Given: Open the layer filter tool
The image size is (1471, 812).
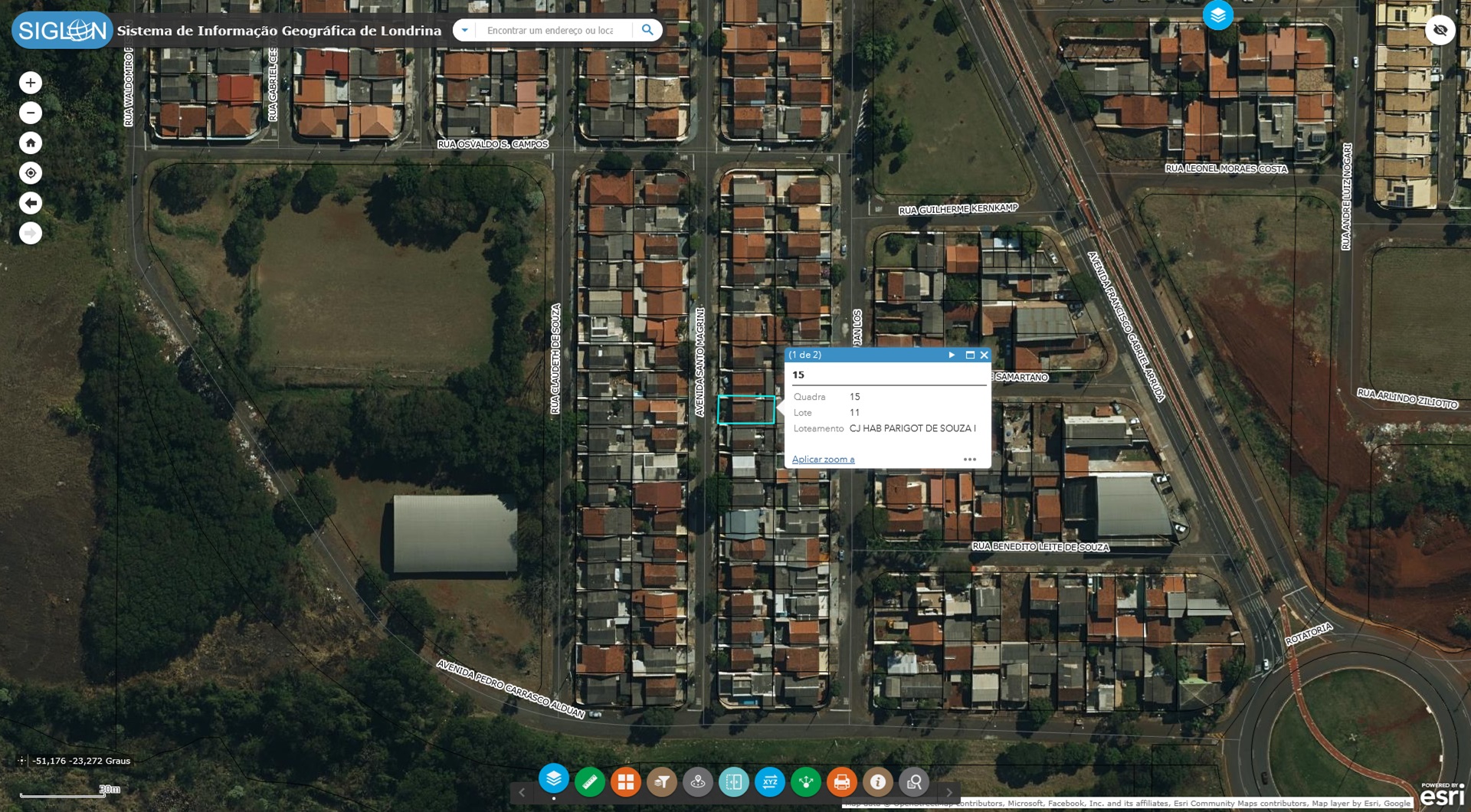Looking at the screenshot, I should click(662, 782).
